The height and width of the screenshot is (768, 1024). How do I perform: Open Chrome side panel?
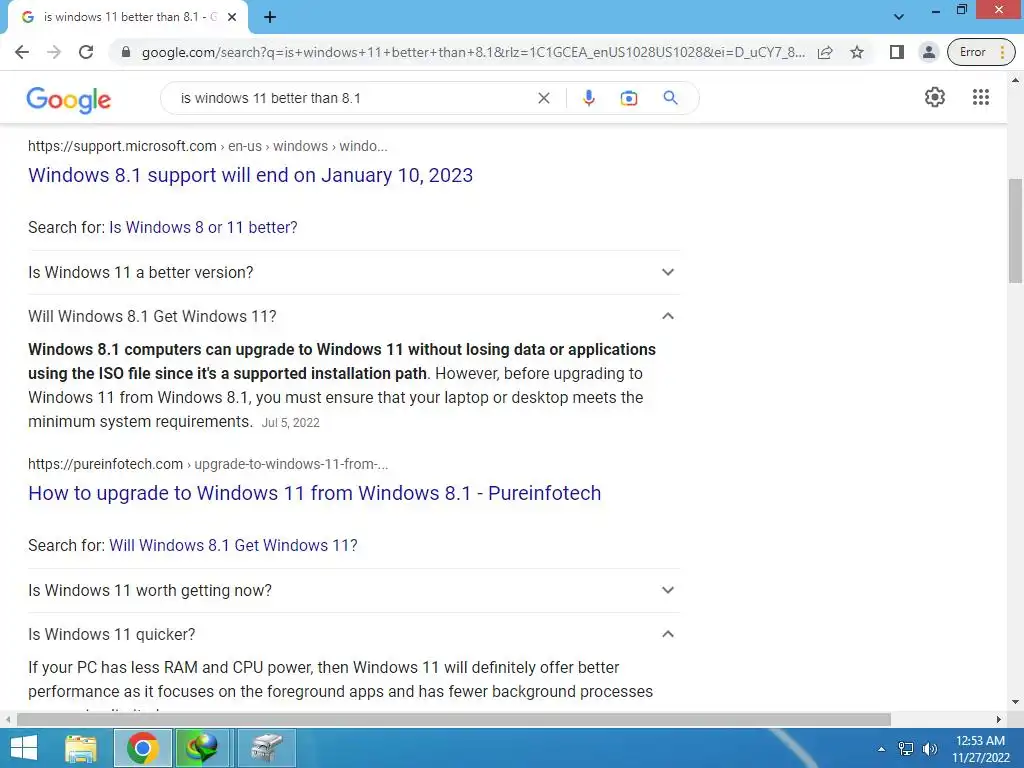897,52
